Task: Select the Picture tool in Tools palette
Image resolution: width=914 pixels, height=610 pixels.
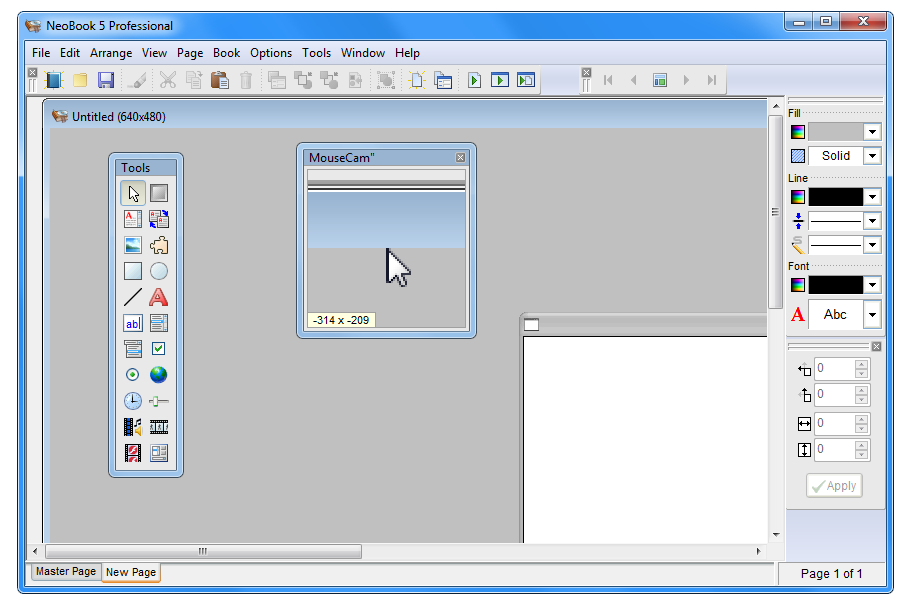Action: tap(133, 245)
